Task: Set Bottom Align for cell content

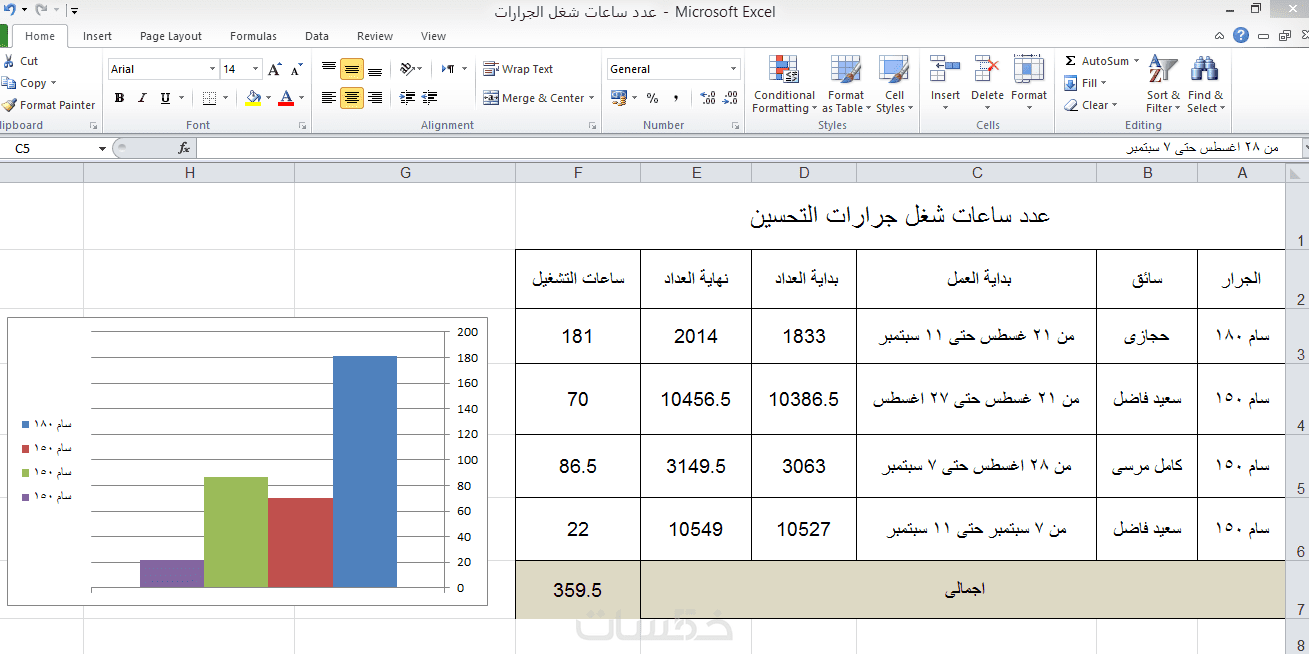Action: [x=375, y=69]
